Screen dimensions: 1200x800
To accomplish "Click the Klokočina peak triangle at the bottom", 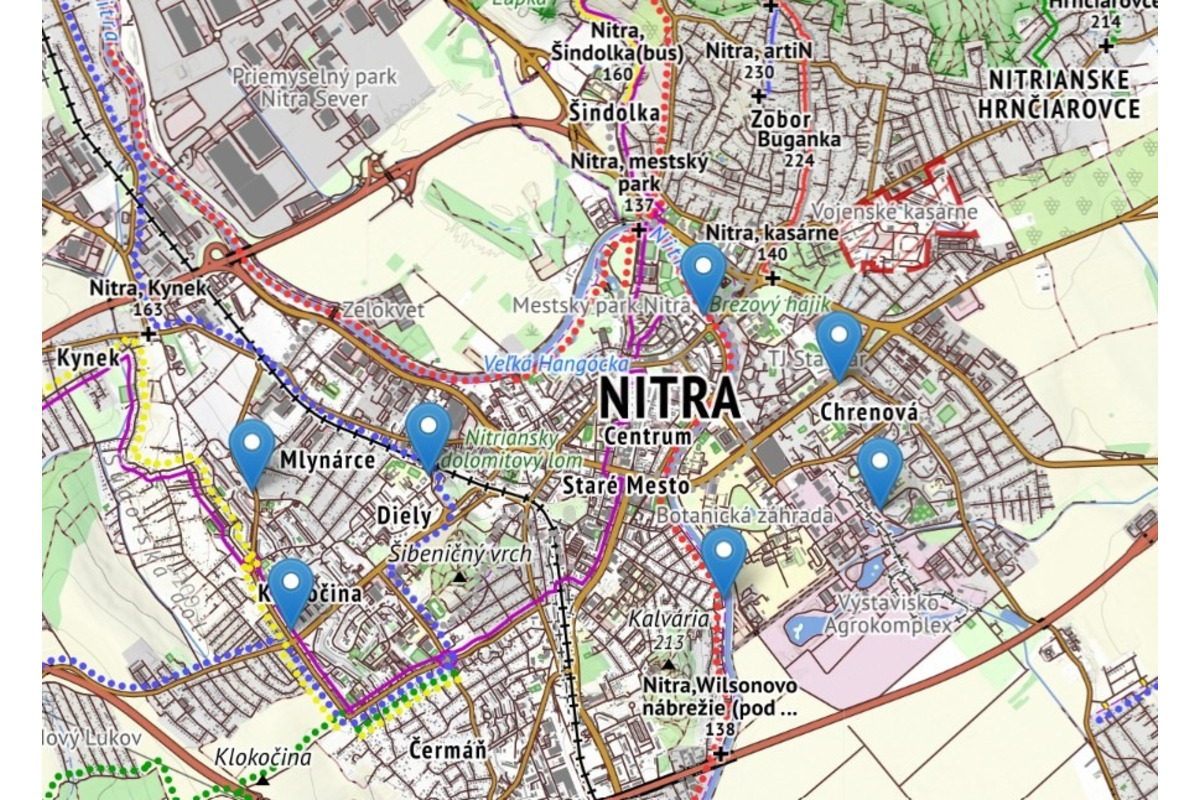I will [x=262, y=778].
